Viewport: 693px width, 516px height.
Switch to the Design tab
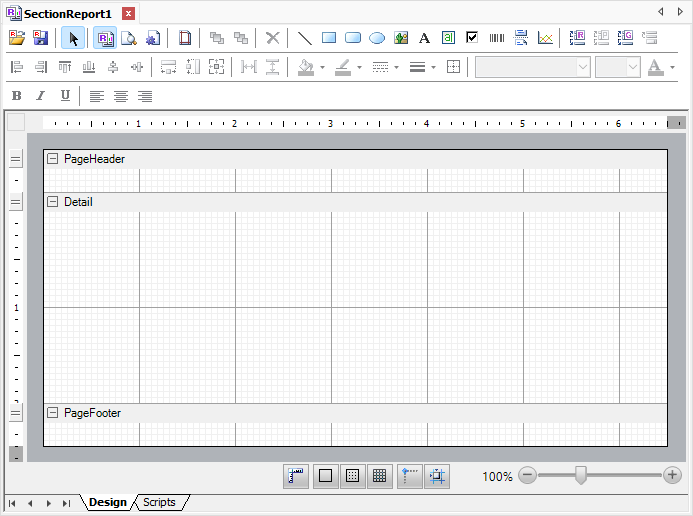(108, 502)
